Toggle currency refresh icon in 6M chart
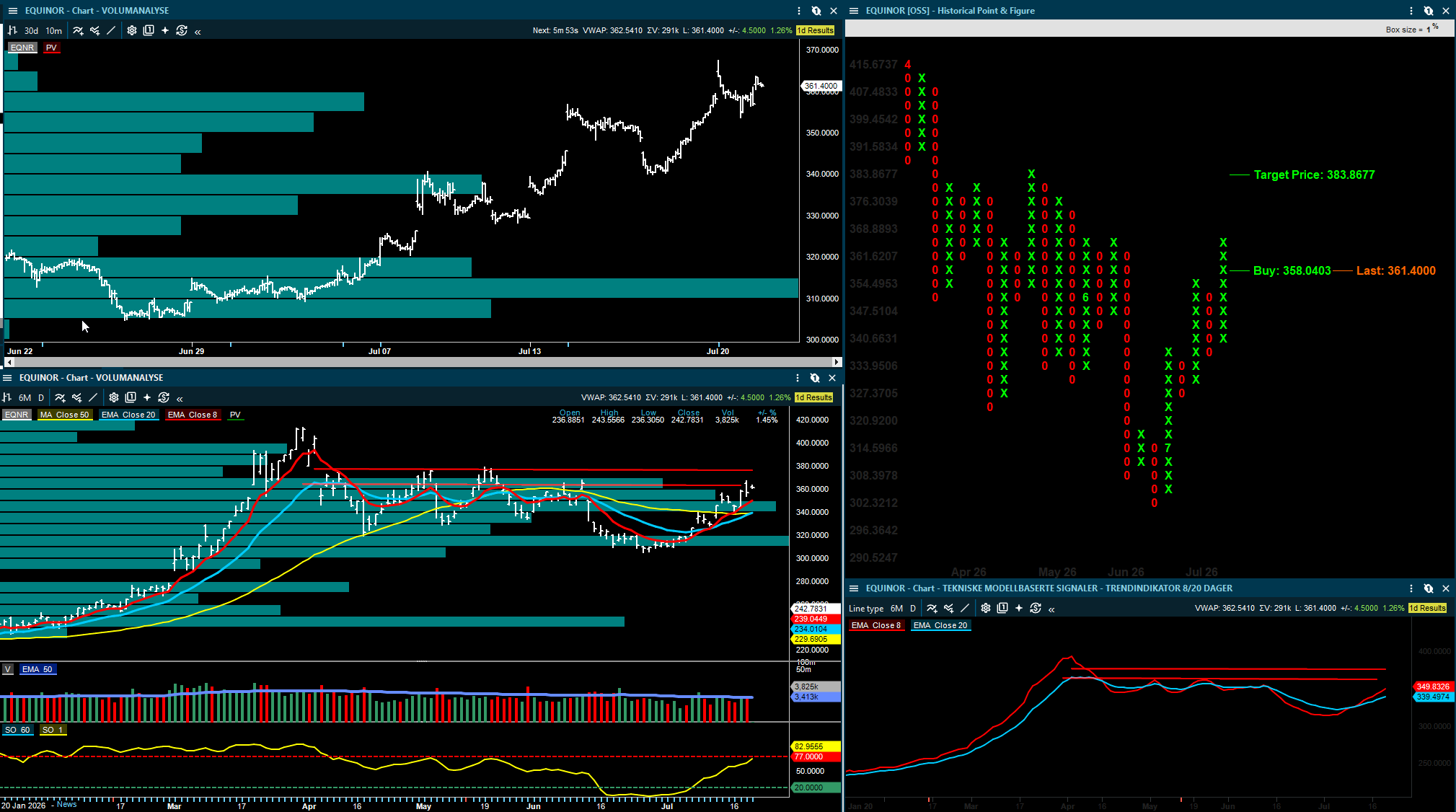This screenshot has height=812, width=1456. pyautogui.click(x=164, y=397)
